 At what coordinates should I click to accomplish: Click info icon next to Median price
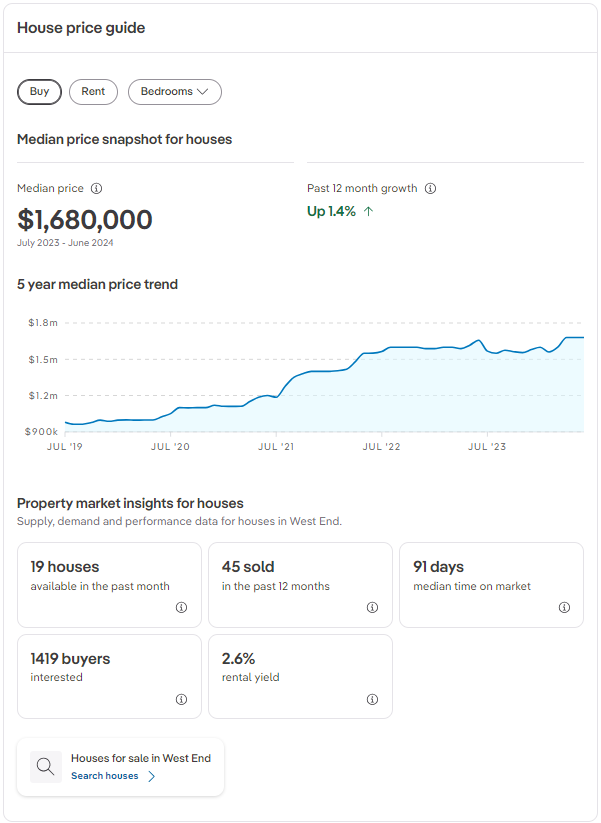pyautogui.click(x=97, y=188)
